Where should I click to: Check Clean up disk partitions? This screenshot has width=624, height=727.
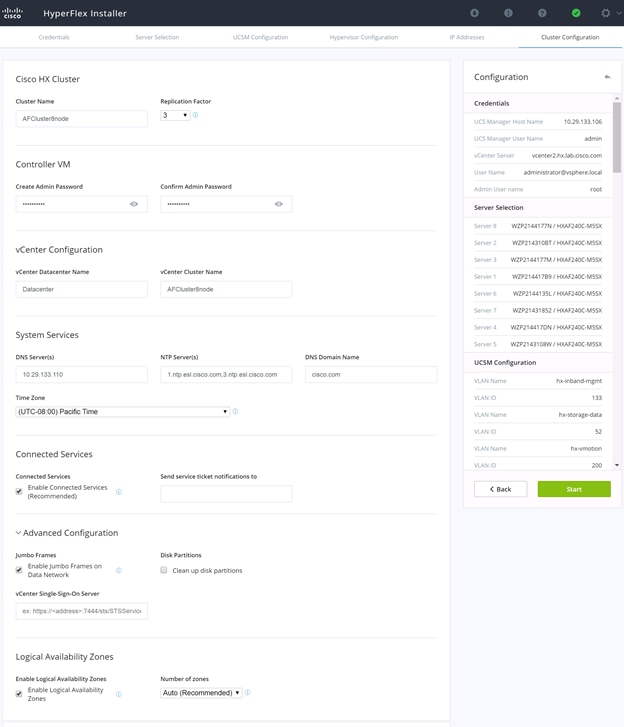tap(164, 570)
